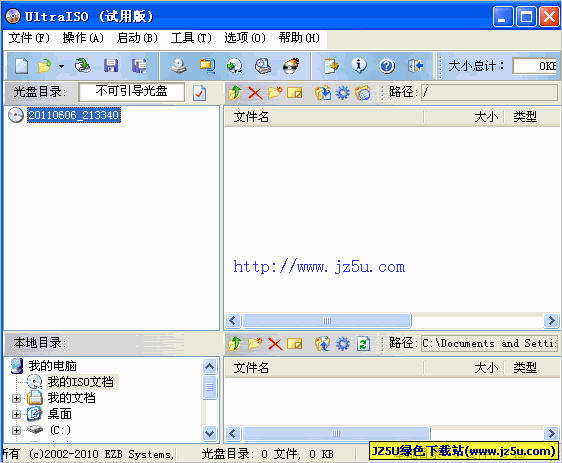562x463 pixels.
Task: Click the extract icon in disc pane toolbar
Action: click(323, 93)
